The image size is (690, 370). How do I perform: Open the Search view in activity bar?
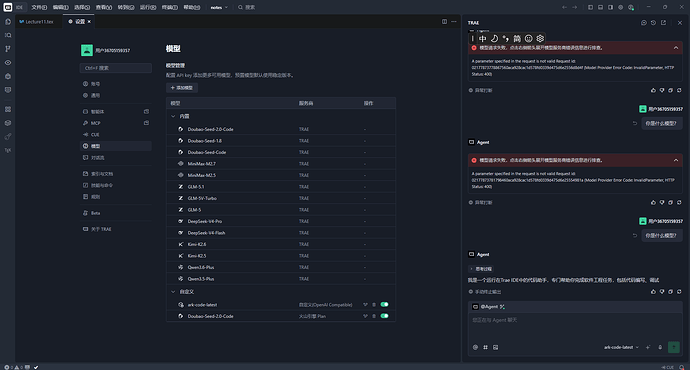pos(8,35)
